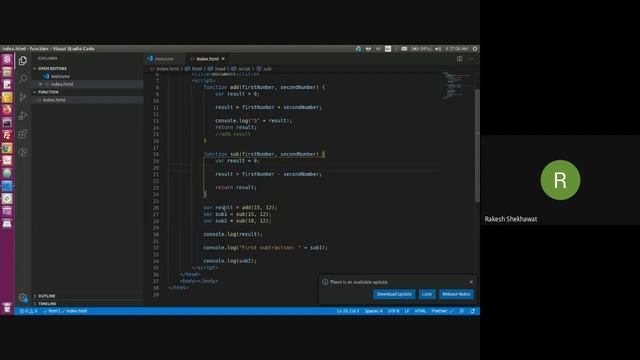Click the code minimap preview
This screenshot has height=360, width=640.
coord(457,86)
